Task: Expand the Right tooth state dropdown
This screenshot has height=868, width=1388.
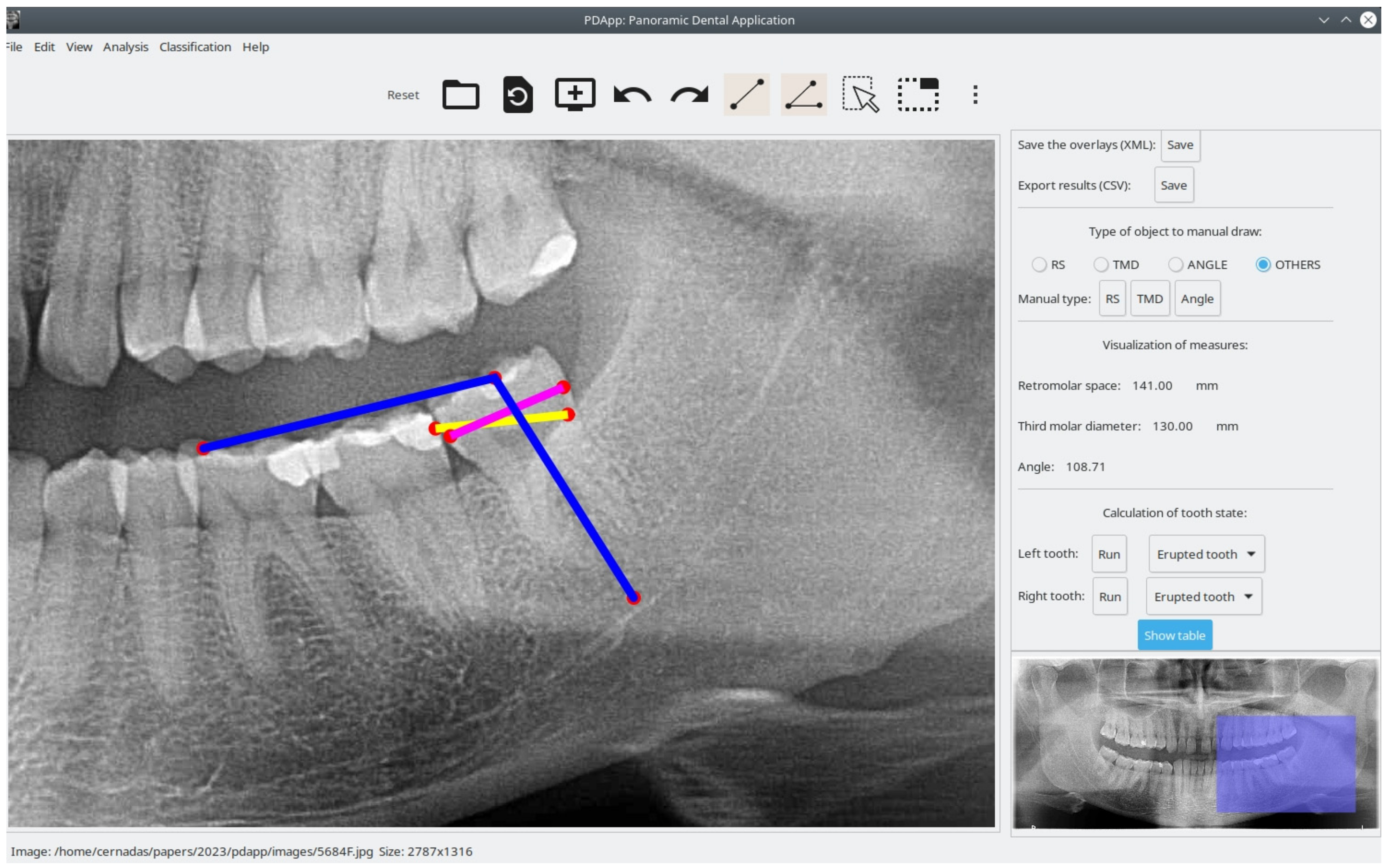Action: (1203, 596)
